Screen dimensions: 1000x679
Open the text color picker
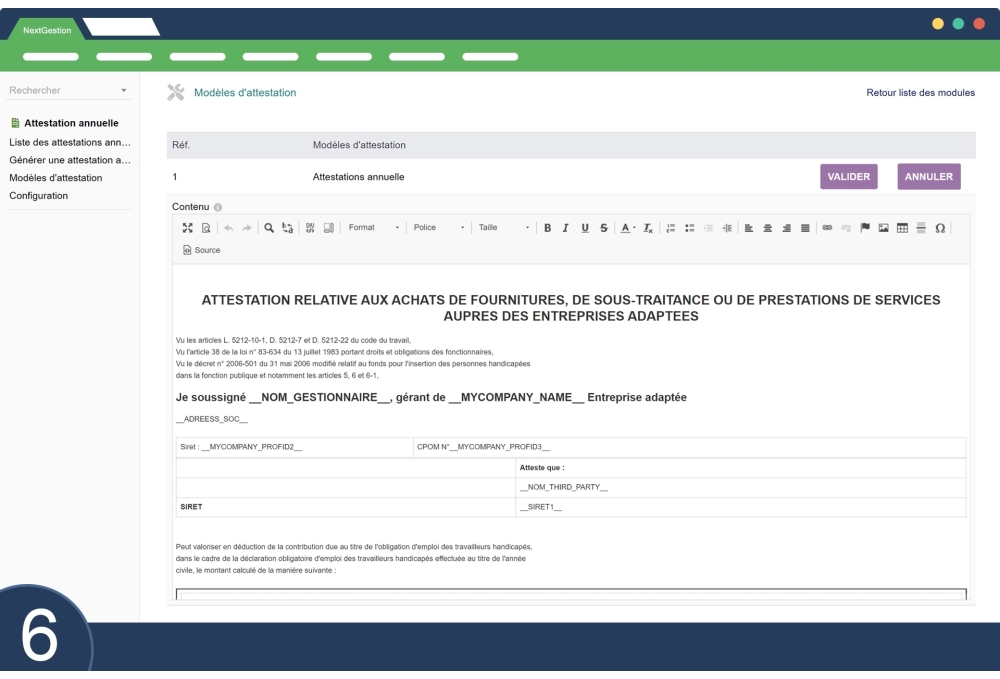(626, 228)
